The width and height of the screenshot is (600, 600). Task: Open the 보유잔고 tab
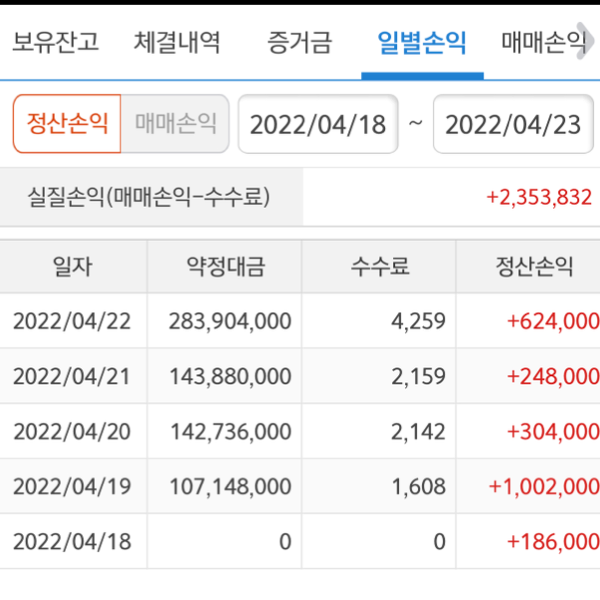point(55,43)
